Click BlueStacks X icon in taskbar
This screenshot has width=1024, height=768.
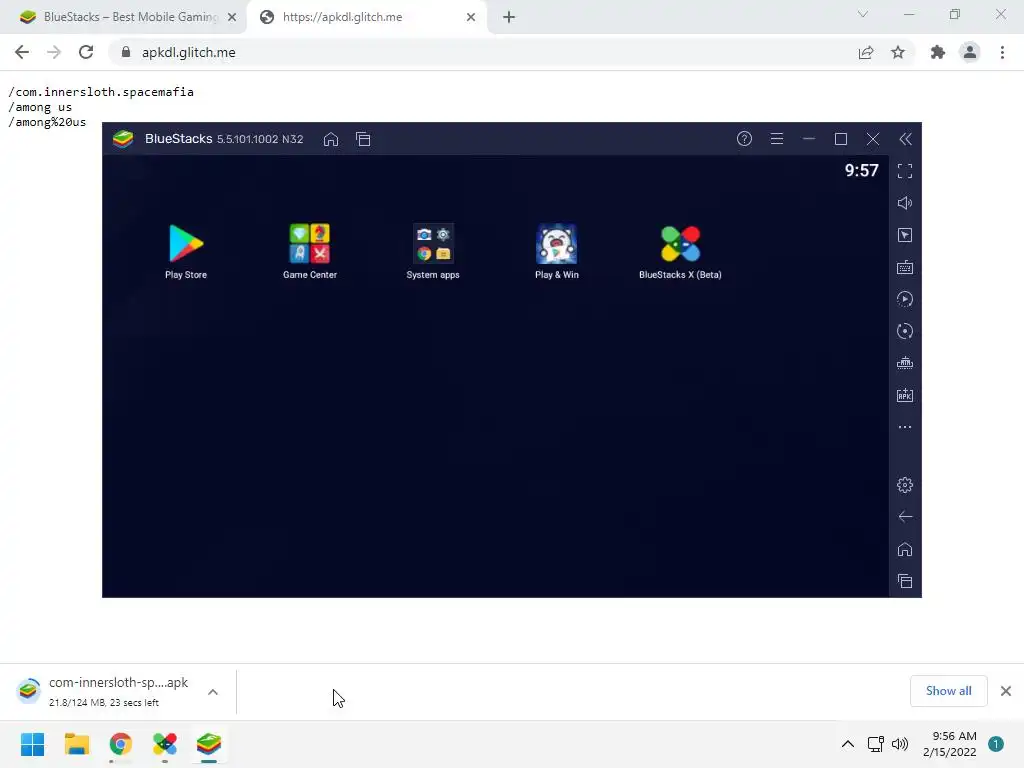click(x=165, y=744)
